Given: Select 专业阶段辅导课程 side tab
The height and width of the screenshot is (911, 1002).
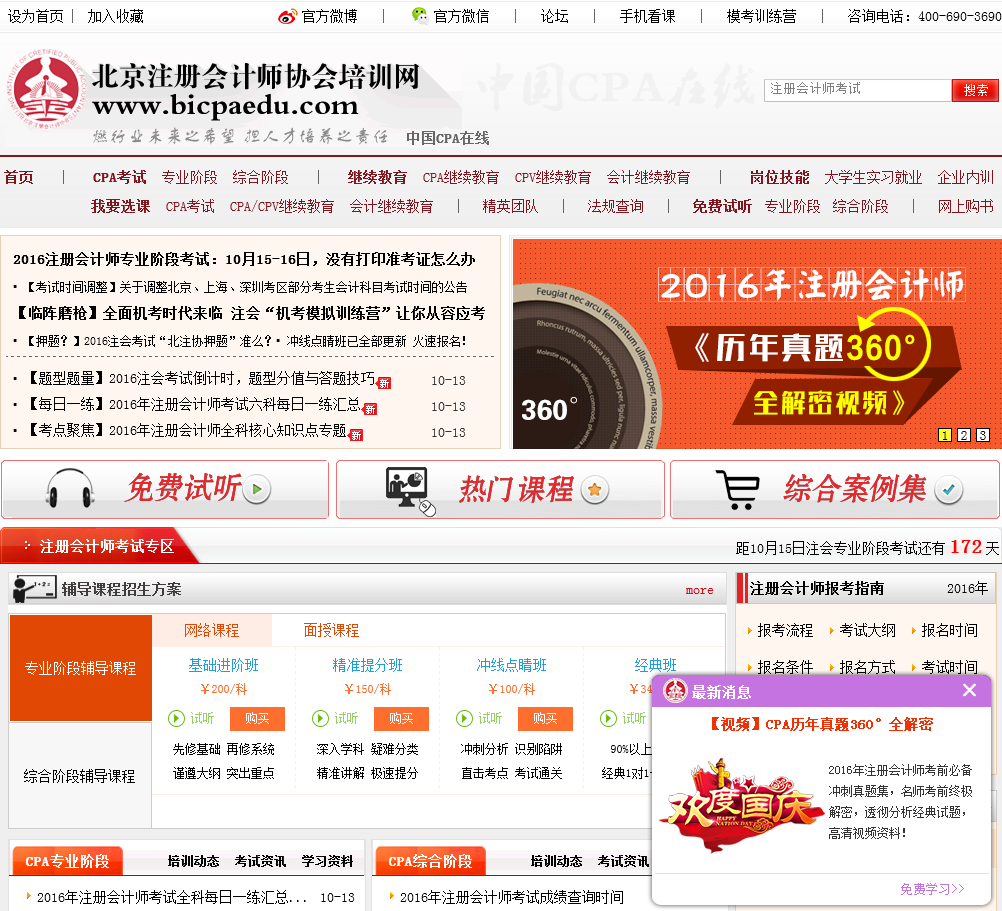Looking at the screenshot, I should (81, 668).
